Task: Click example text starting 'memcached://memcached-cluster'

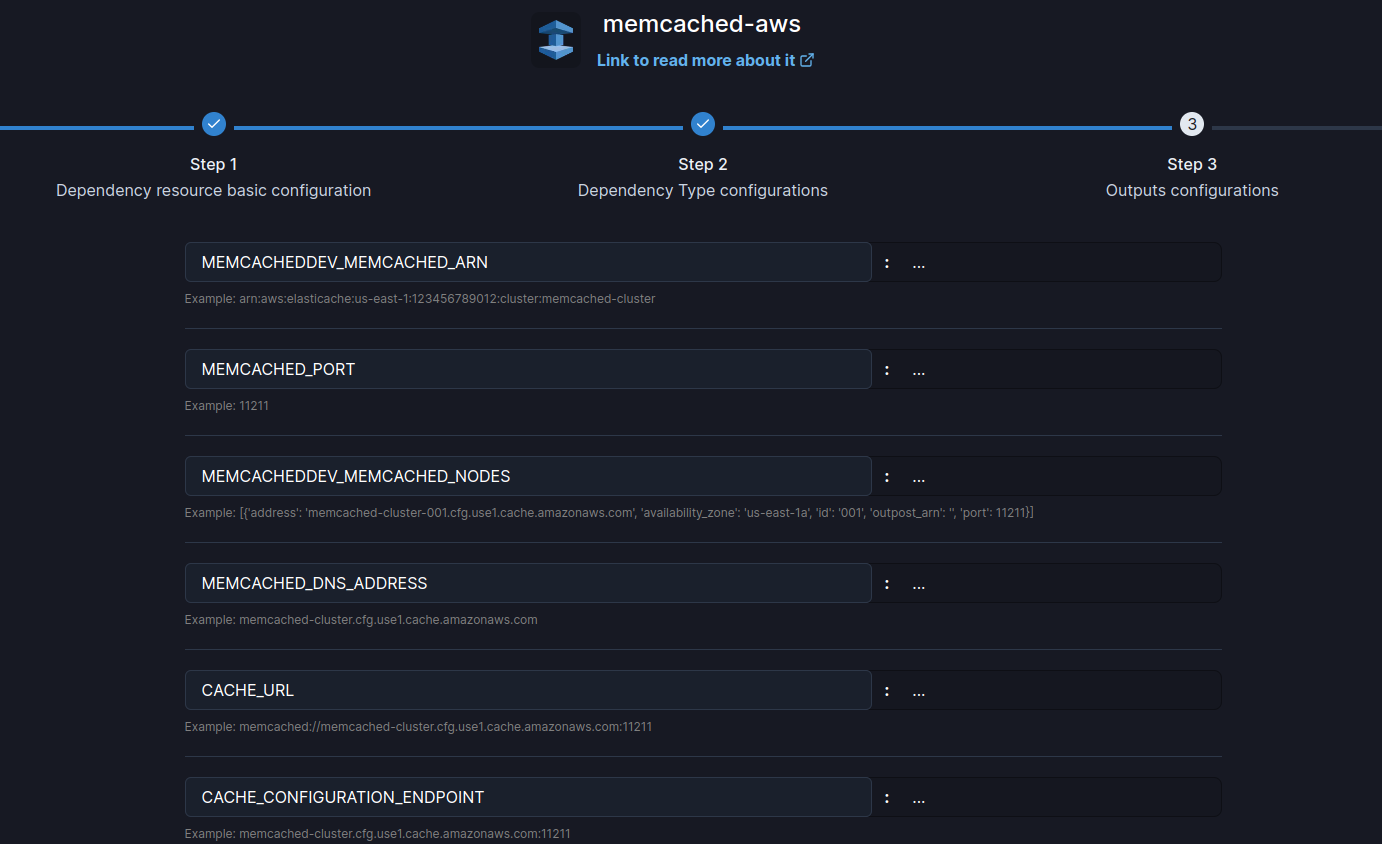Action: click(418, 727)
